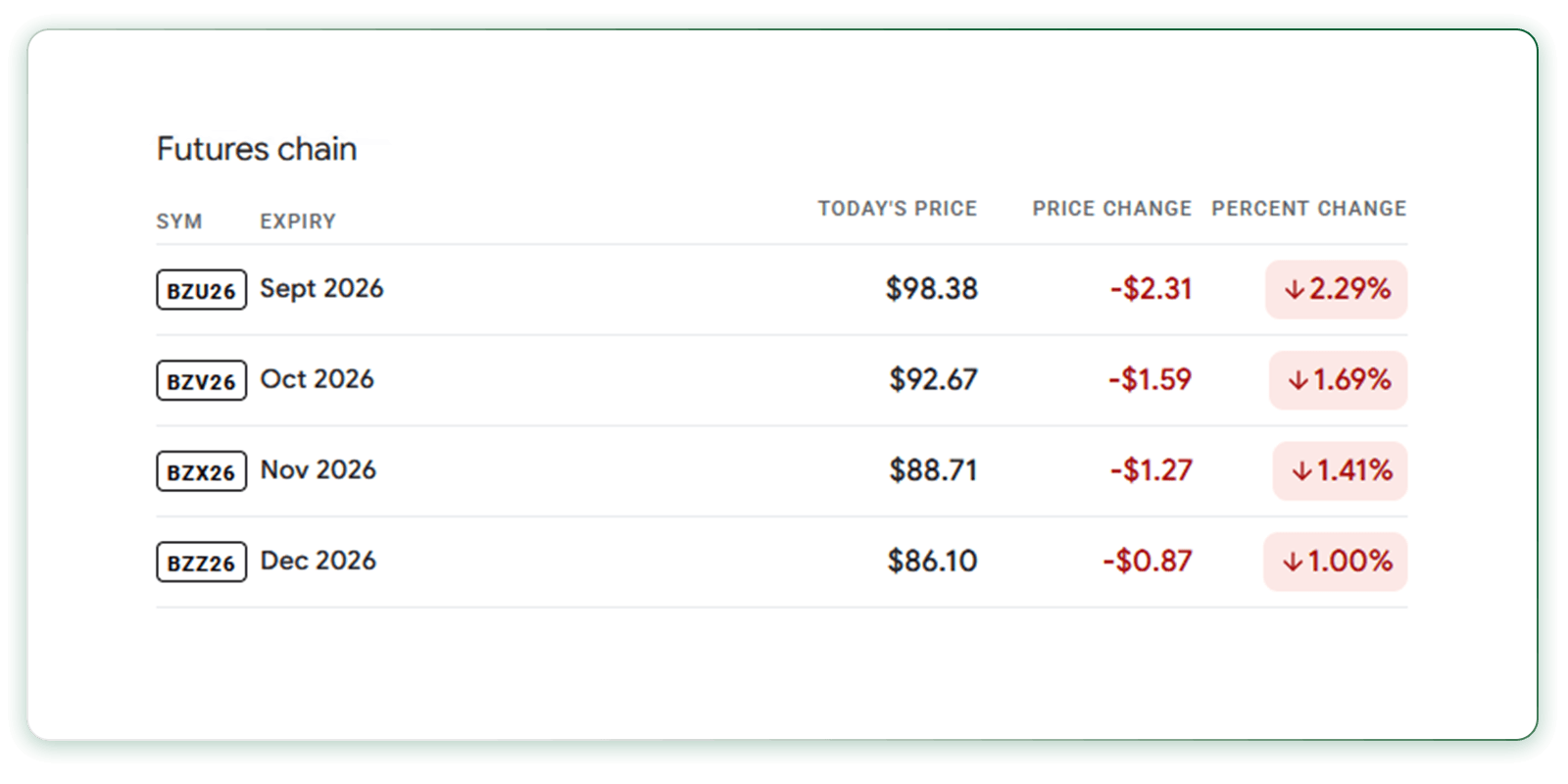This screenshot has width=1568, height=784.
Task: Open the Oct 2026 contract row
Action: pyautogui.click(x=782, y=380)
